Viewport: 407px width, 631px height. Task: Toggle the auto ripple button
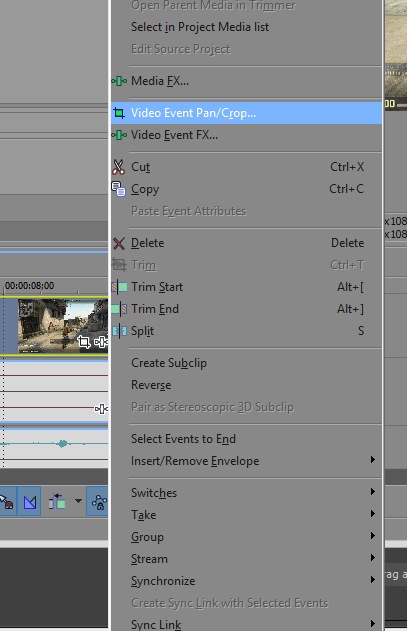[x=57, y=502]
